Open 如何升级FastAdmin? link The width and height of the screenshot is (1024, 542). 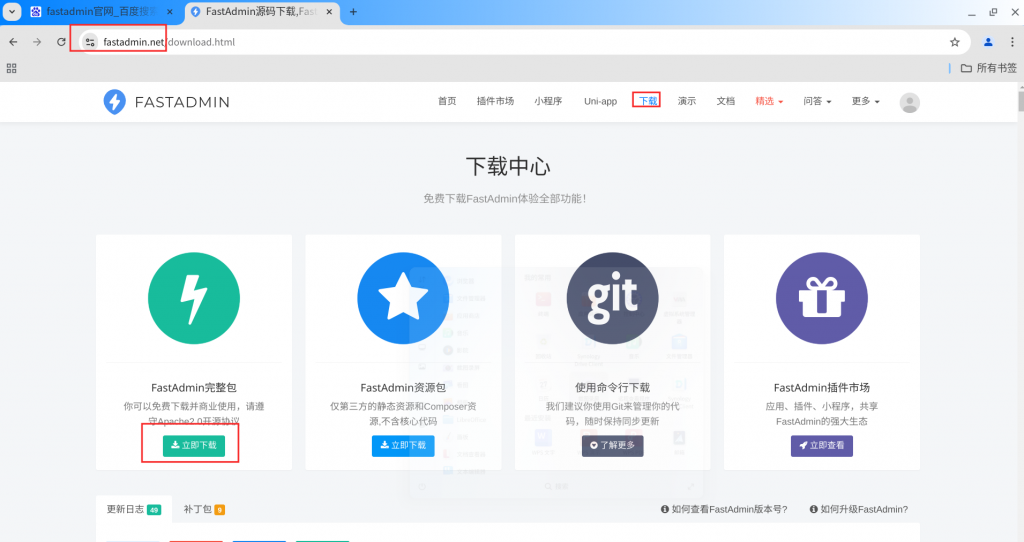[x=858, y=509]
